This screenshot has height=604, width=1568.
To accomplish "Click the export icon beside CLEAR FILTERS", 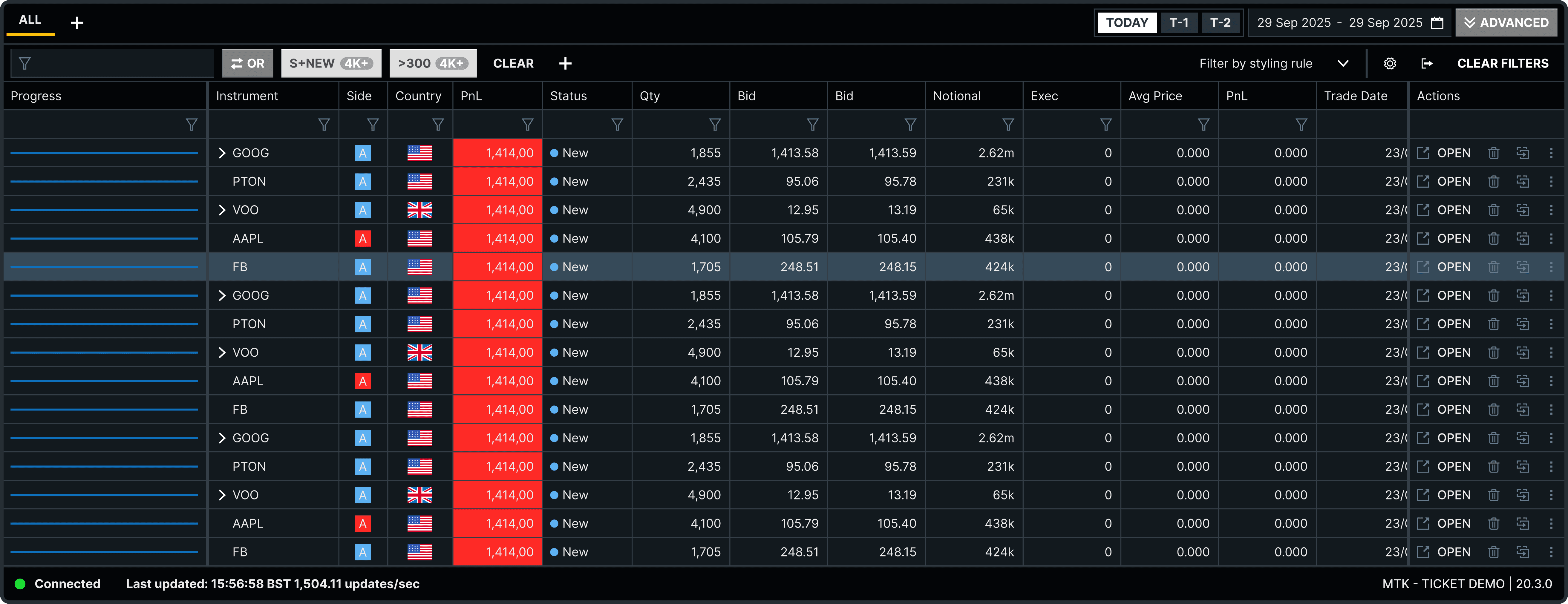I will coord(1426,63).
